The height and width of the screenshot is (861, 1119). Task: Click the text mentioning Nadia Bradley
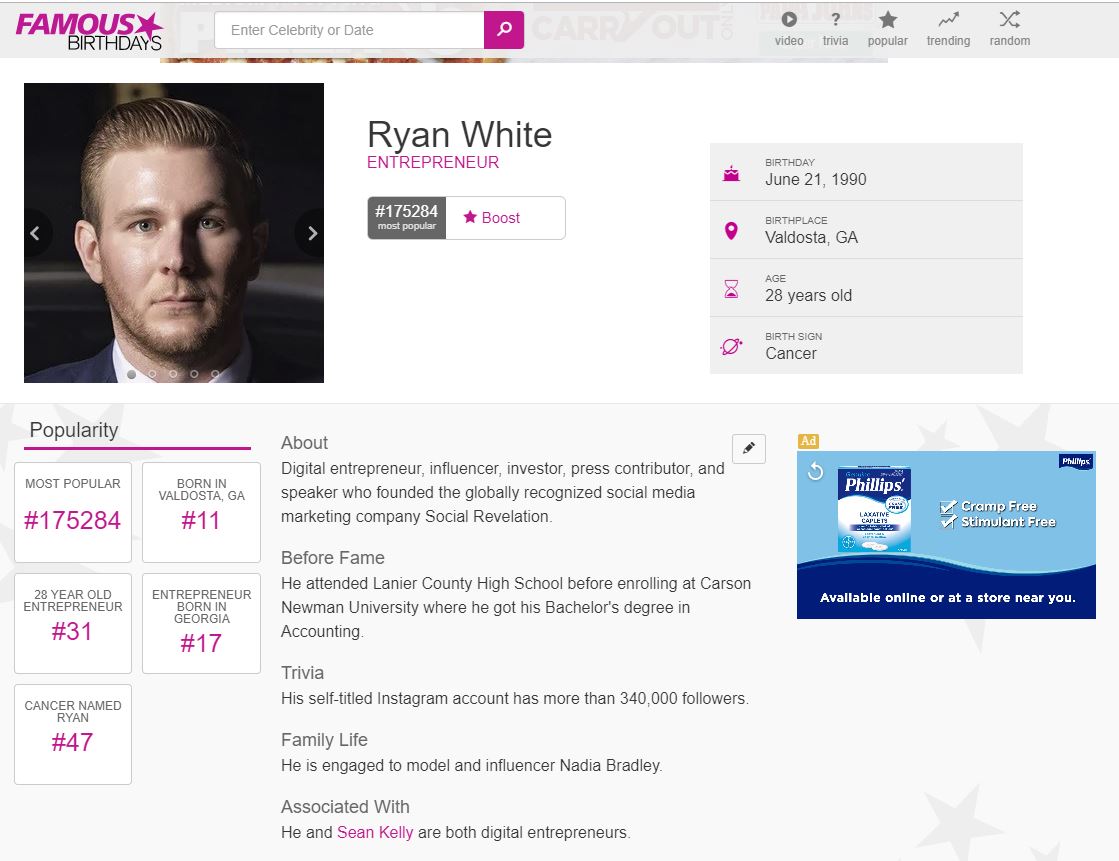click(x=472, y=765)
